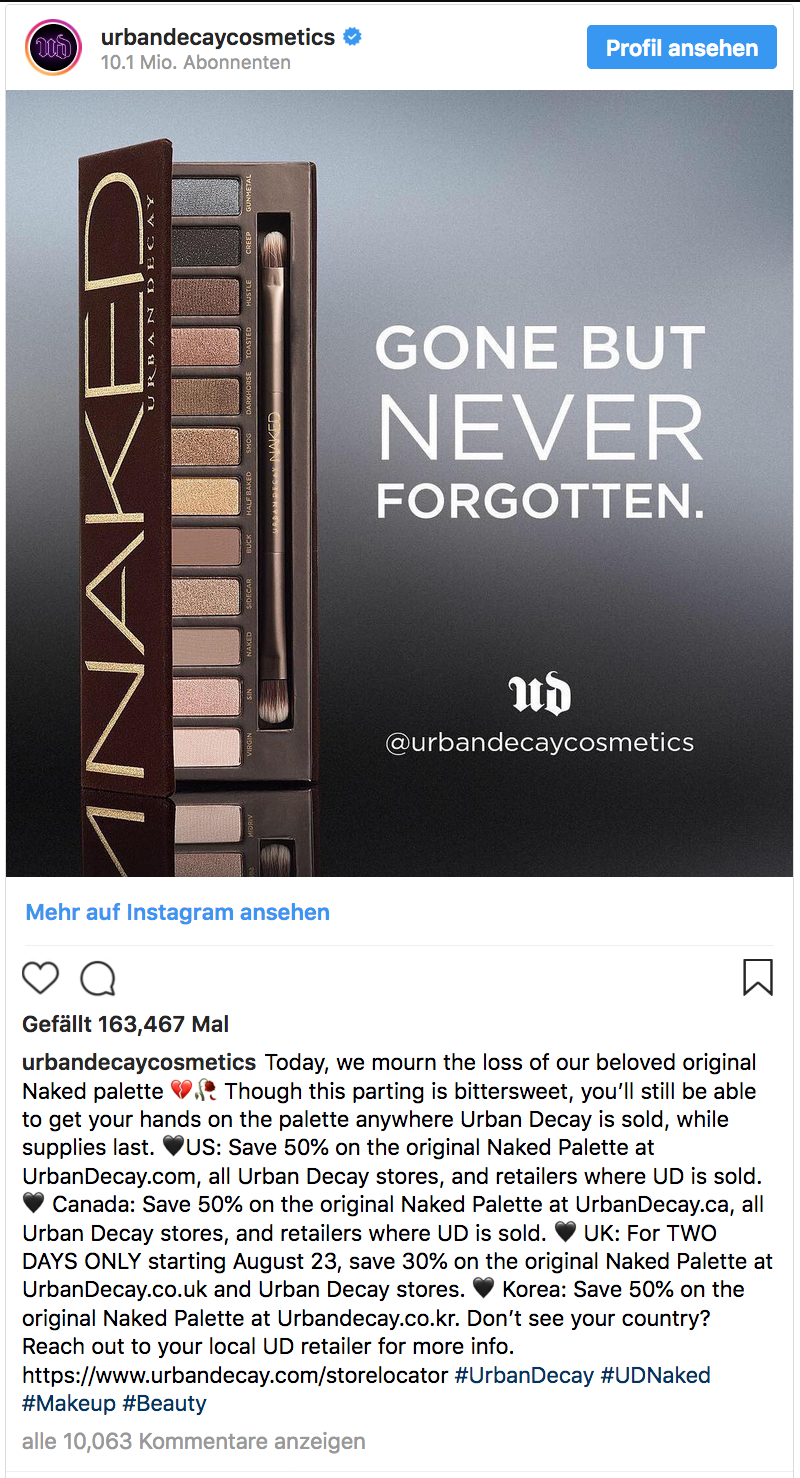Click Mehr auf Instagram ansehen link

(178, 912)
